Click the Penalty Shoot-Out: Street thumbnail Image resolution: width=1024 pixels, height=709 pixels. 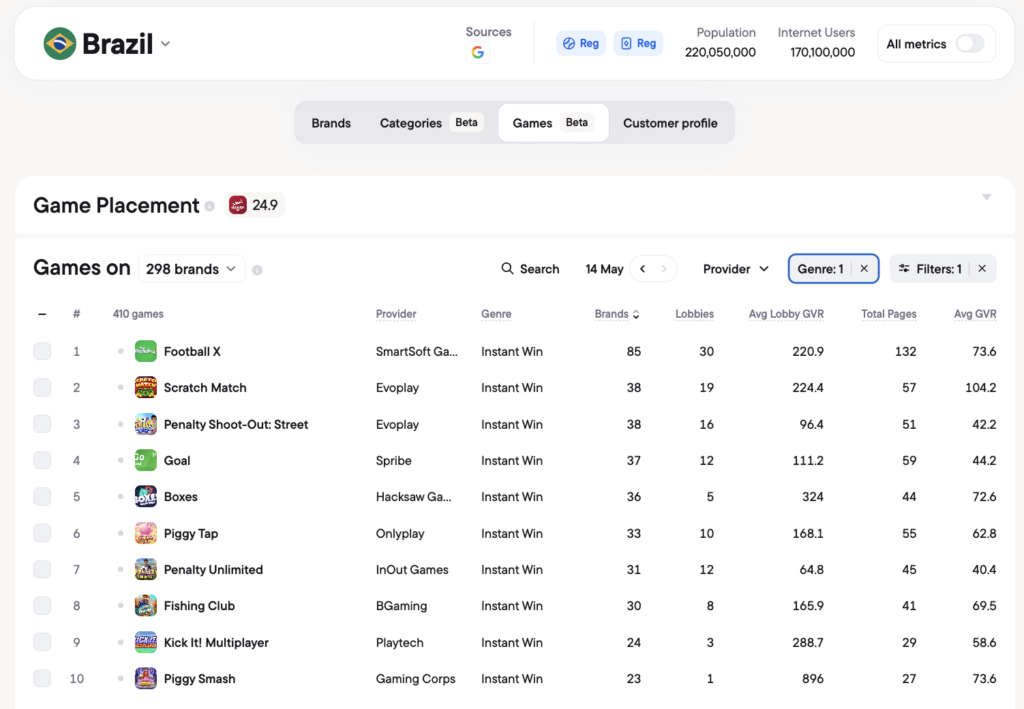(x=146, y=424)
